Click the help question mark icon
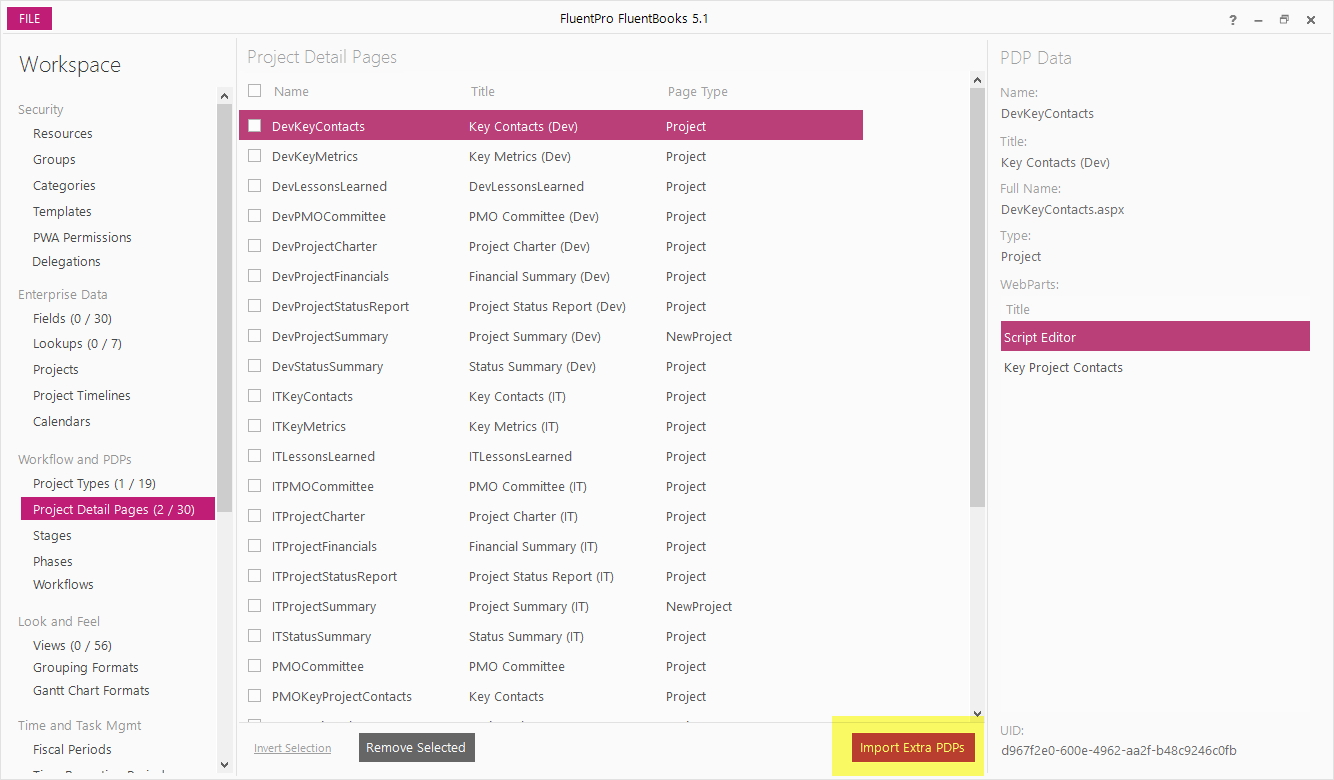The height and width of the screenshot is (780, 1334). tap(1233, 19)
